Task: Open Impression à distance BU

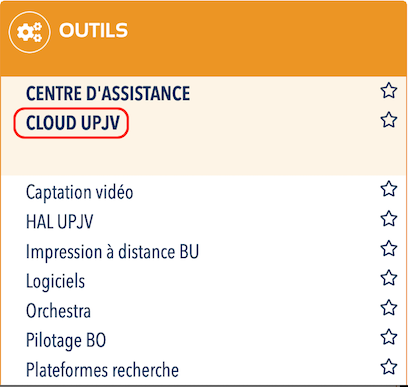Action: (x=112, y=251)
